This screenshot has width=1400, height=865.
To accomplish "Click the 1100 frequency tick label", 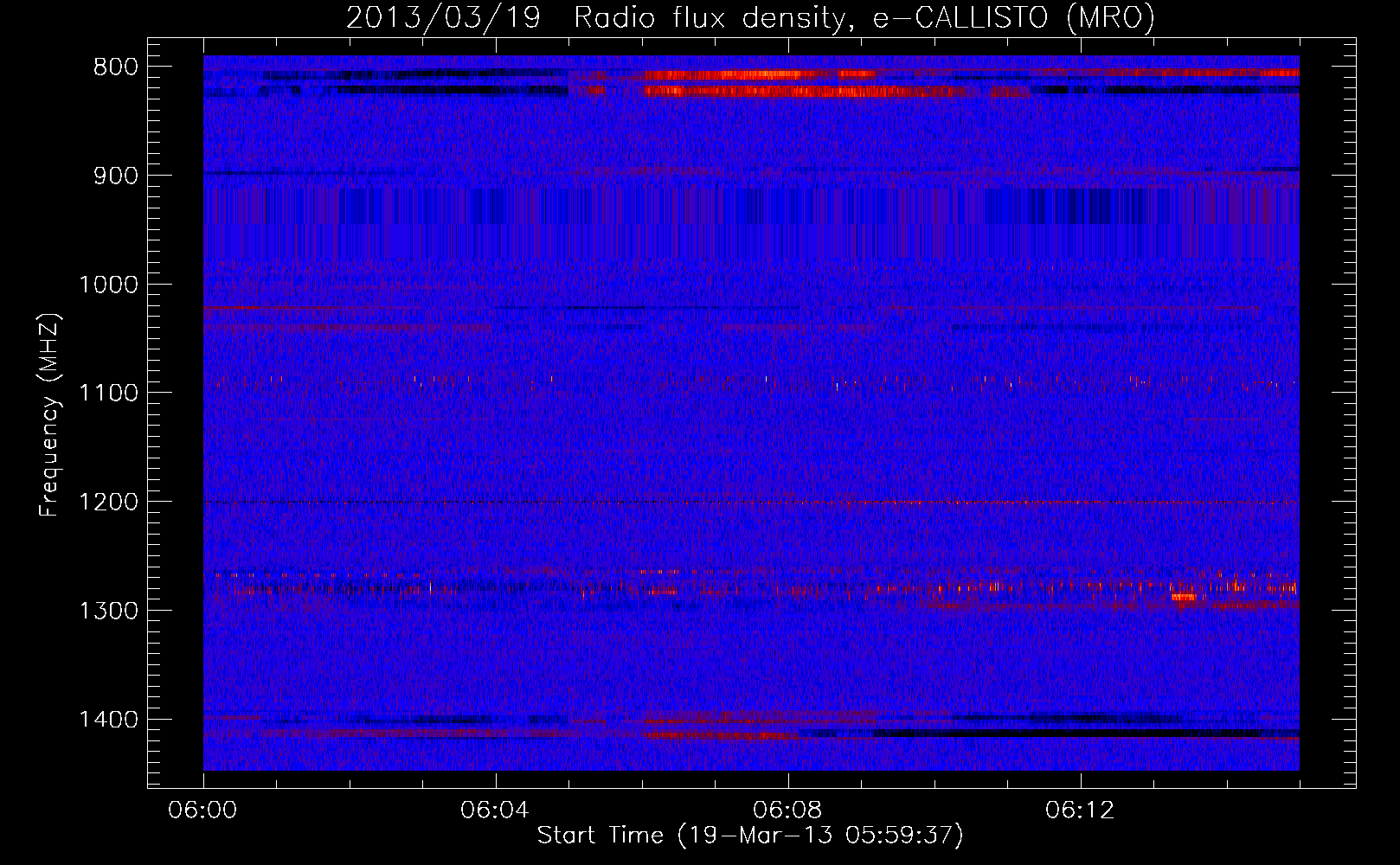I will click(108, 394).
